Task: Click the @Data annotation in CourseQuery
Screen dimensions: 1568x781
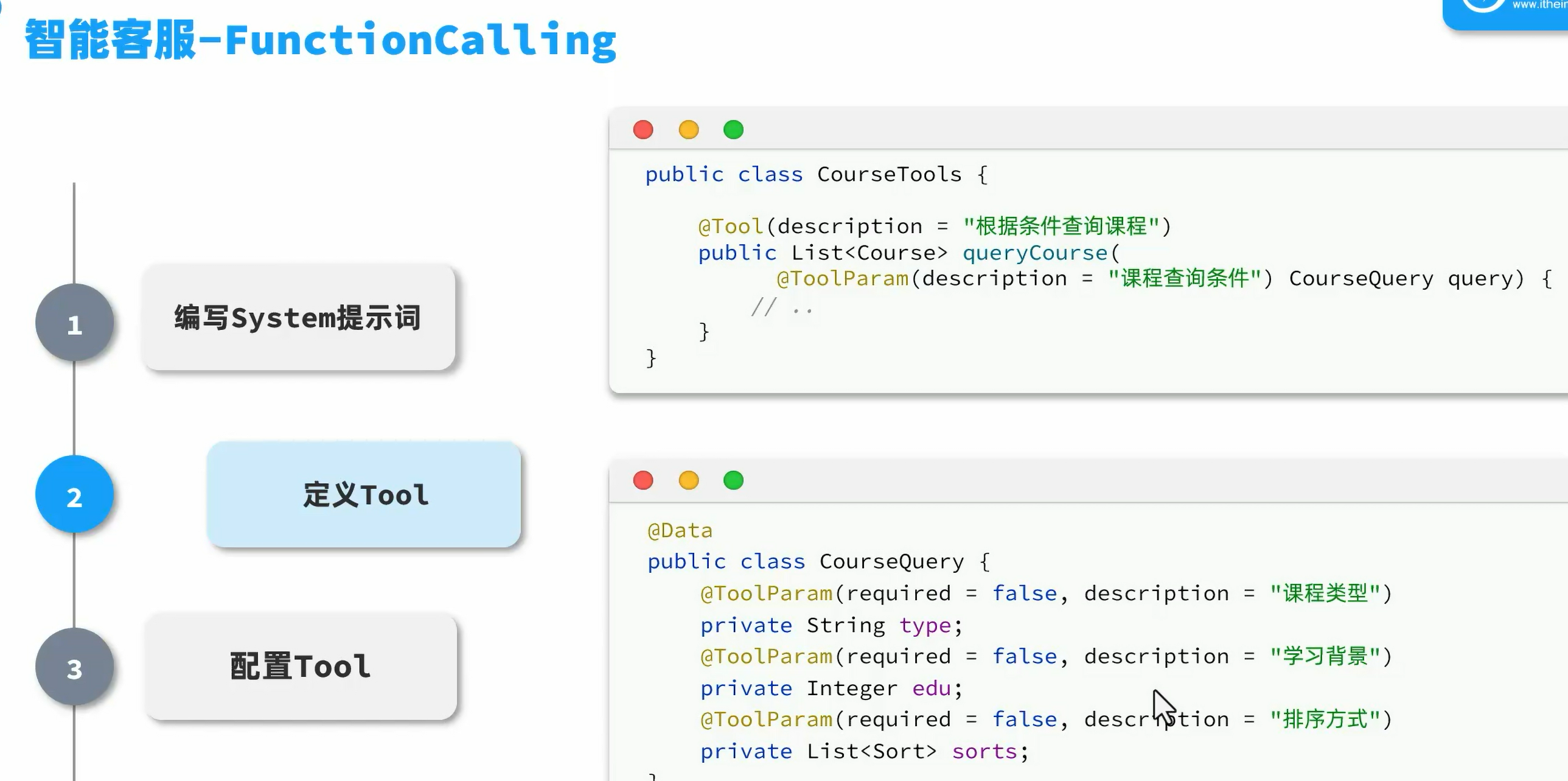Action: (x=680, y=531)
